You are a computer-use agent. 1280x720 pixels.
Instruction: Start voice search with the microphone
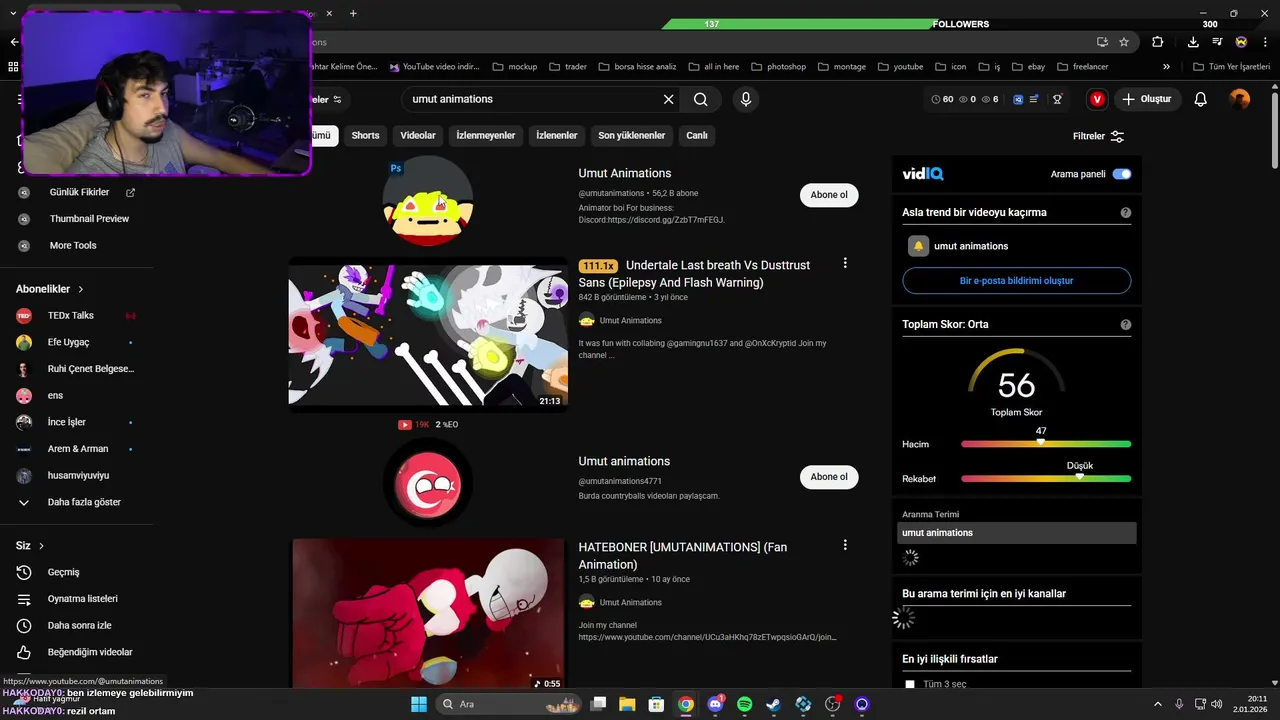745,99
